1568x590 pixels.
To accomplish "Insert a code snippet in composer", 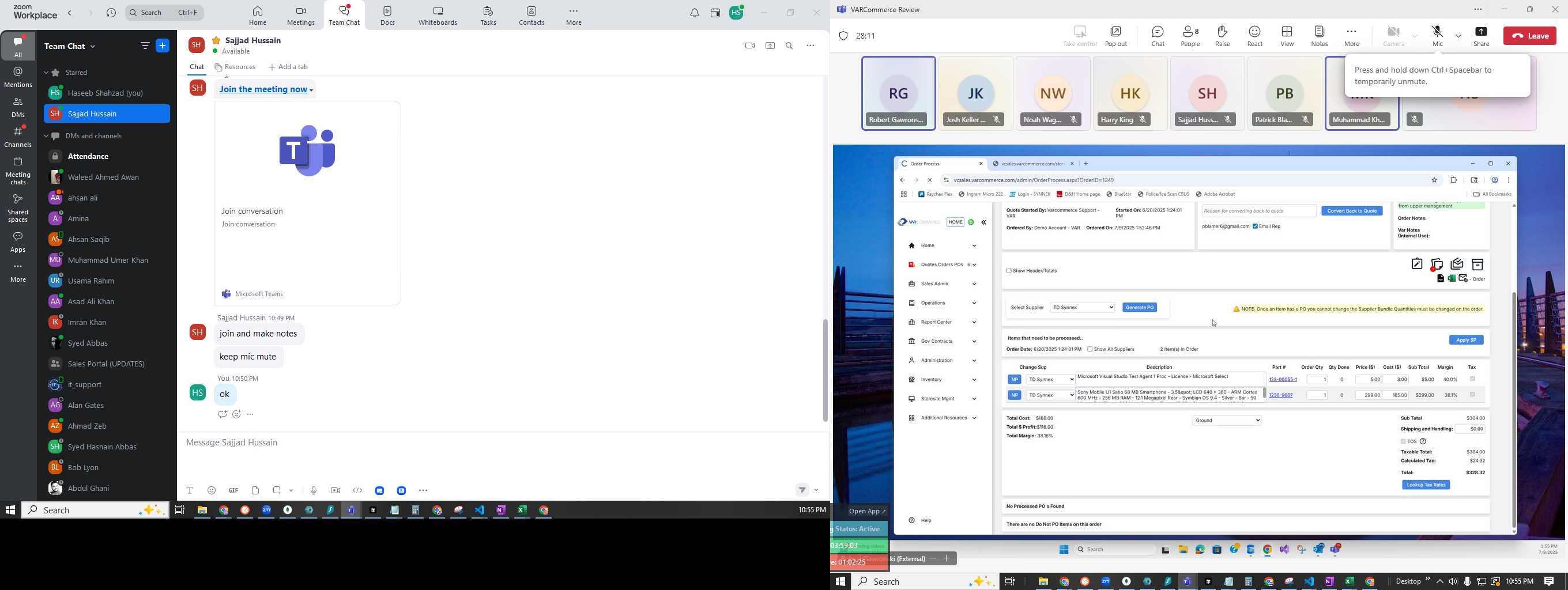I will click(x=358, y=490).
